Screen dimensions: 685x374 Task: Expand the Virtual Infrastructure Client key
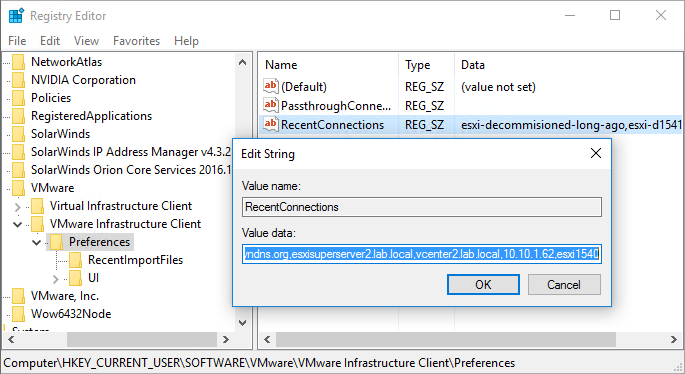(x=17, y=206)
